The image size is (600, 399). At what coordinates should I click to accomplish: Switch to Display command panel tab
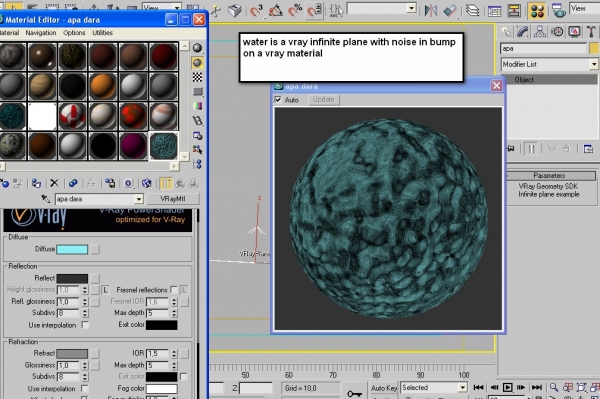click(574, 32)
